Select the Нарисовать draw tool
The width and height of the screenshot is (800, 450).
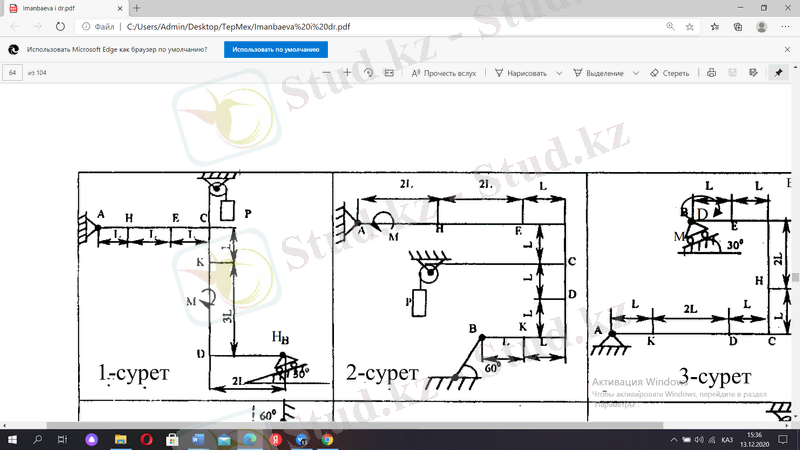pos(521,73)
